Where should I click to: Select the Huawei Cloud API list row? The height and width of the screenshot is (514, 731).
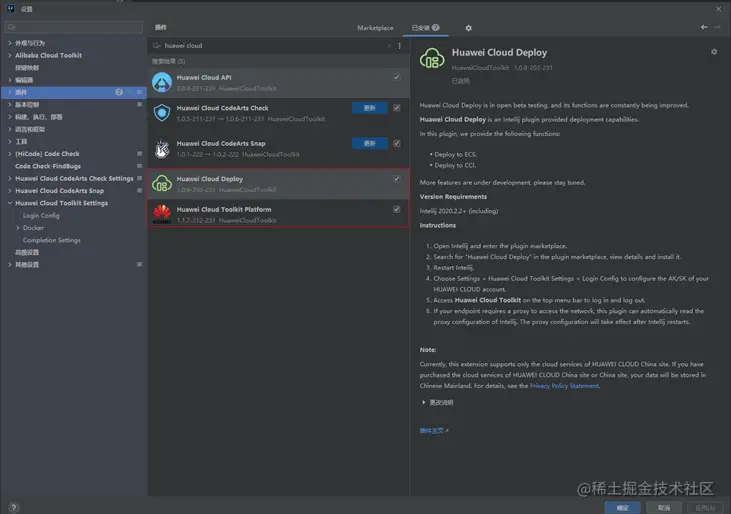pos(278,82)
